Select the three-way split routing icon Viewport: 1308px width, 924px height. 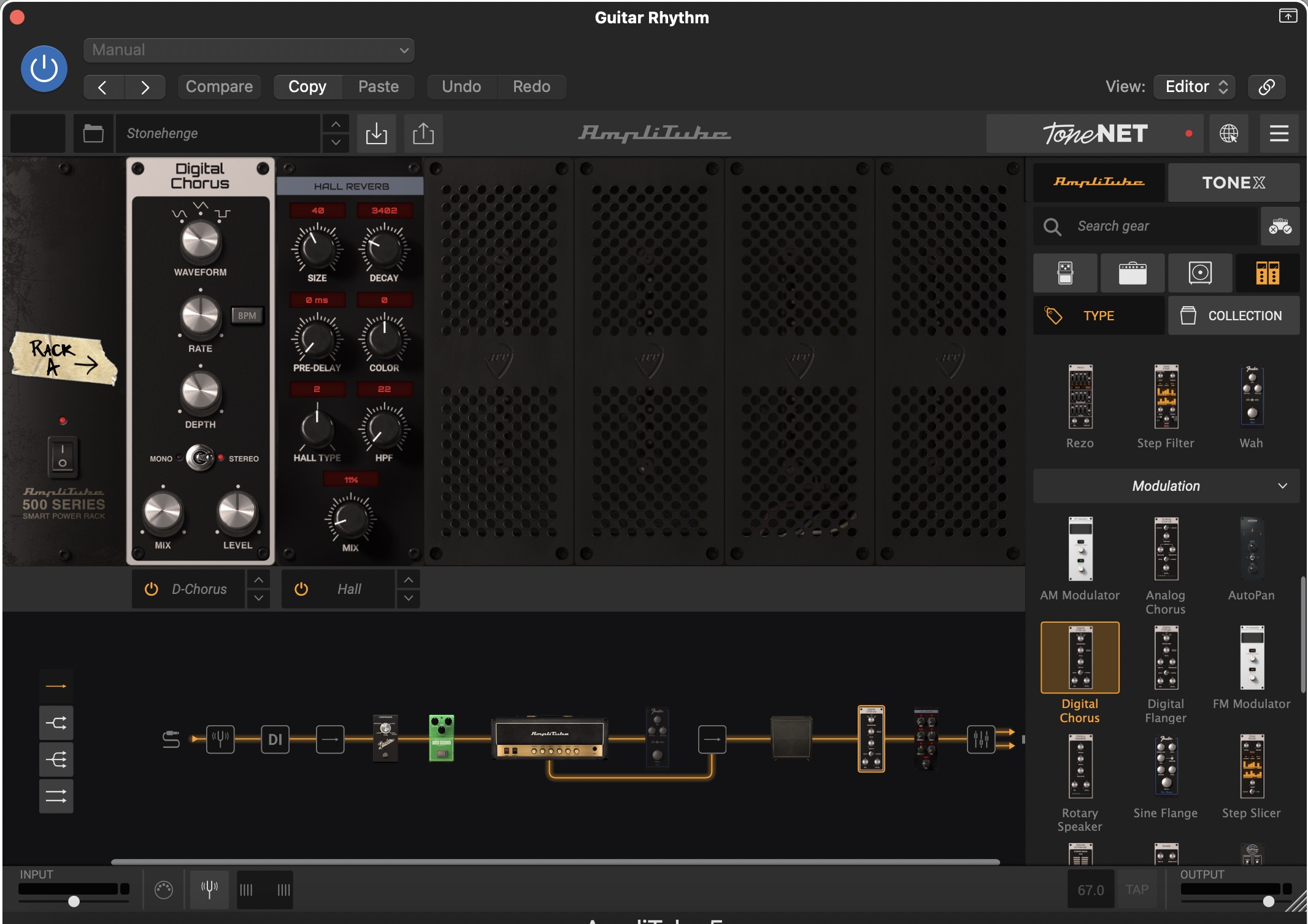(x=56, y=760)
